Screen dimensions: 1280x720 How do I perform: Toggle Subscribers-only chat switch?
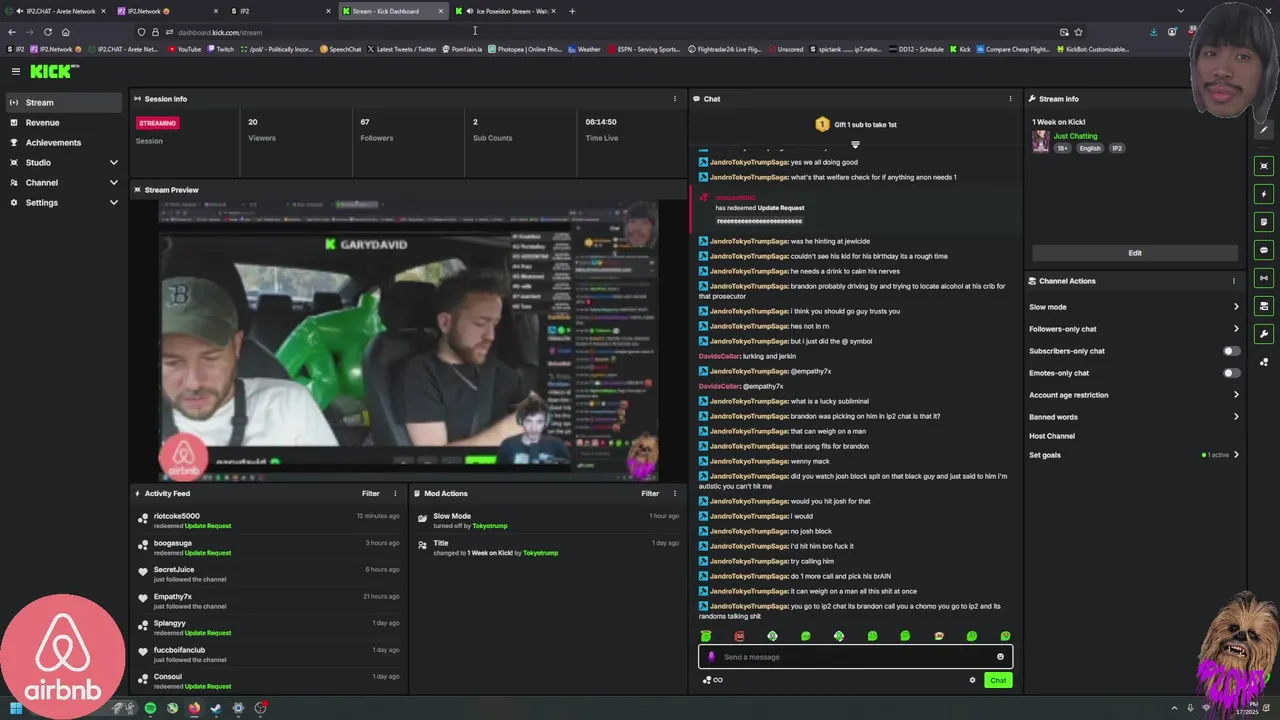[1232, 351]
